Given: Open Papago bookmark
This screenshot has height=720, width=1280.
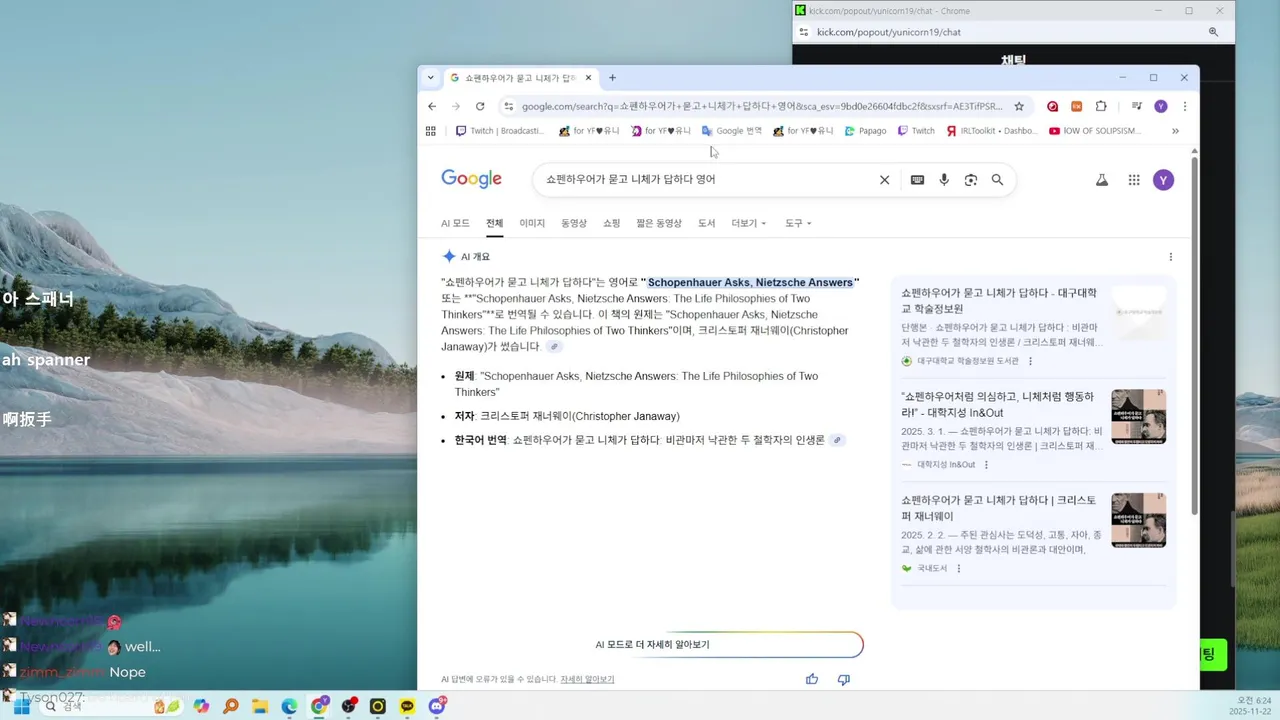Looking at the screenshot, I should pyautogui.click(x=866, y=131).
